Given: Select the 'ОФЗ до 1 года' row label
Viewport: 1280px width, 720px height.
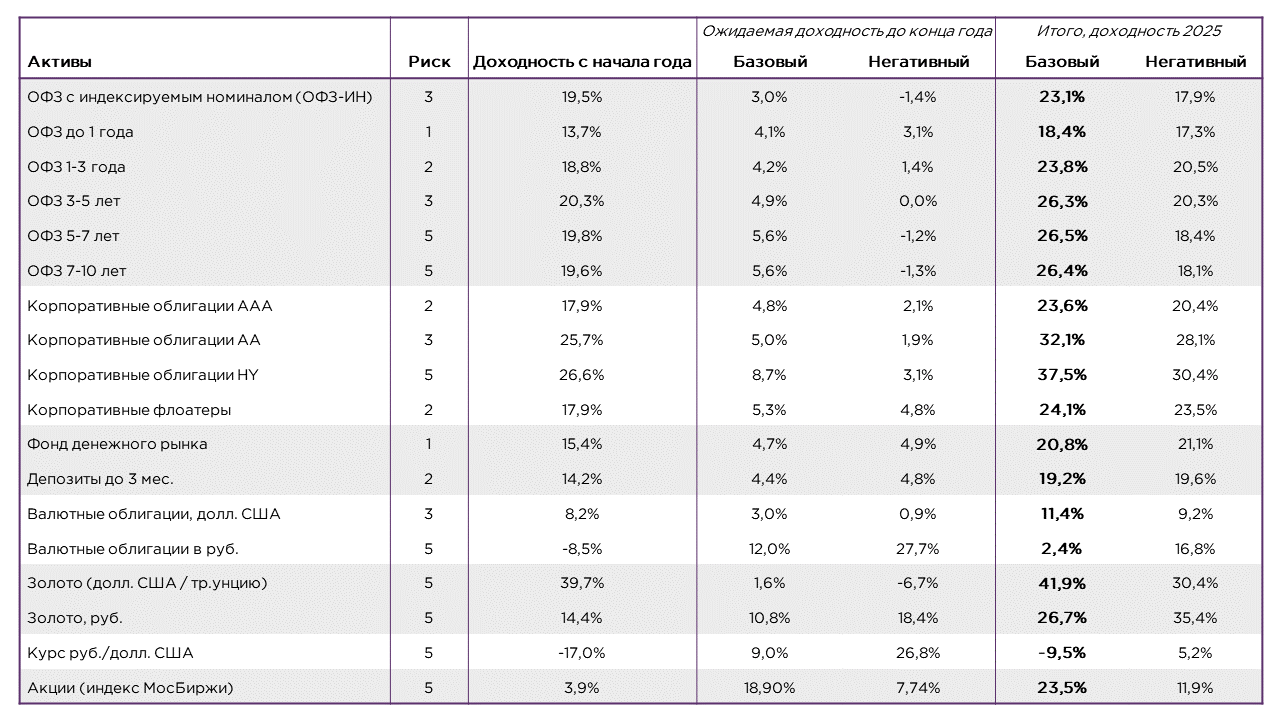Looking at the screenshot, I should (x=81, y=132).
